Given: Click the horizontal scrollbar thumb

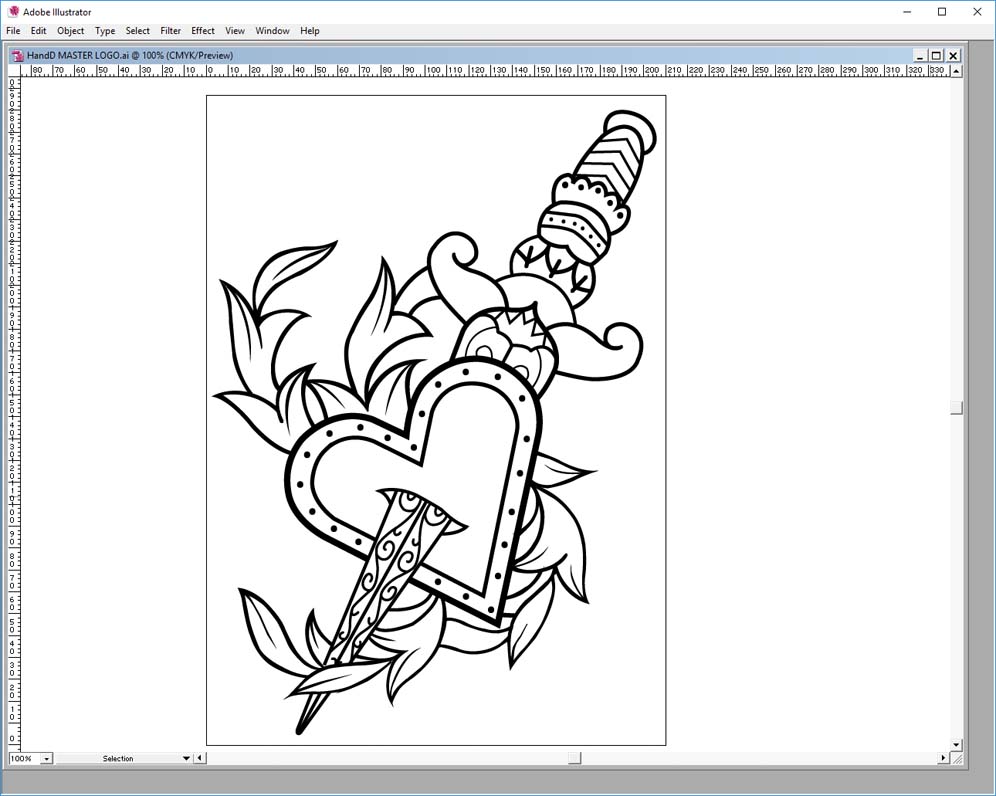Looking at the screenshot, I should point(574,758).
